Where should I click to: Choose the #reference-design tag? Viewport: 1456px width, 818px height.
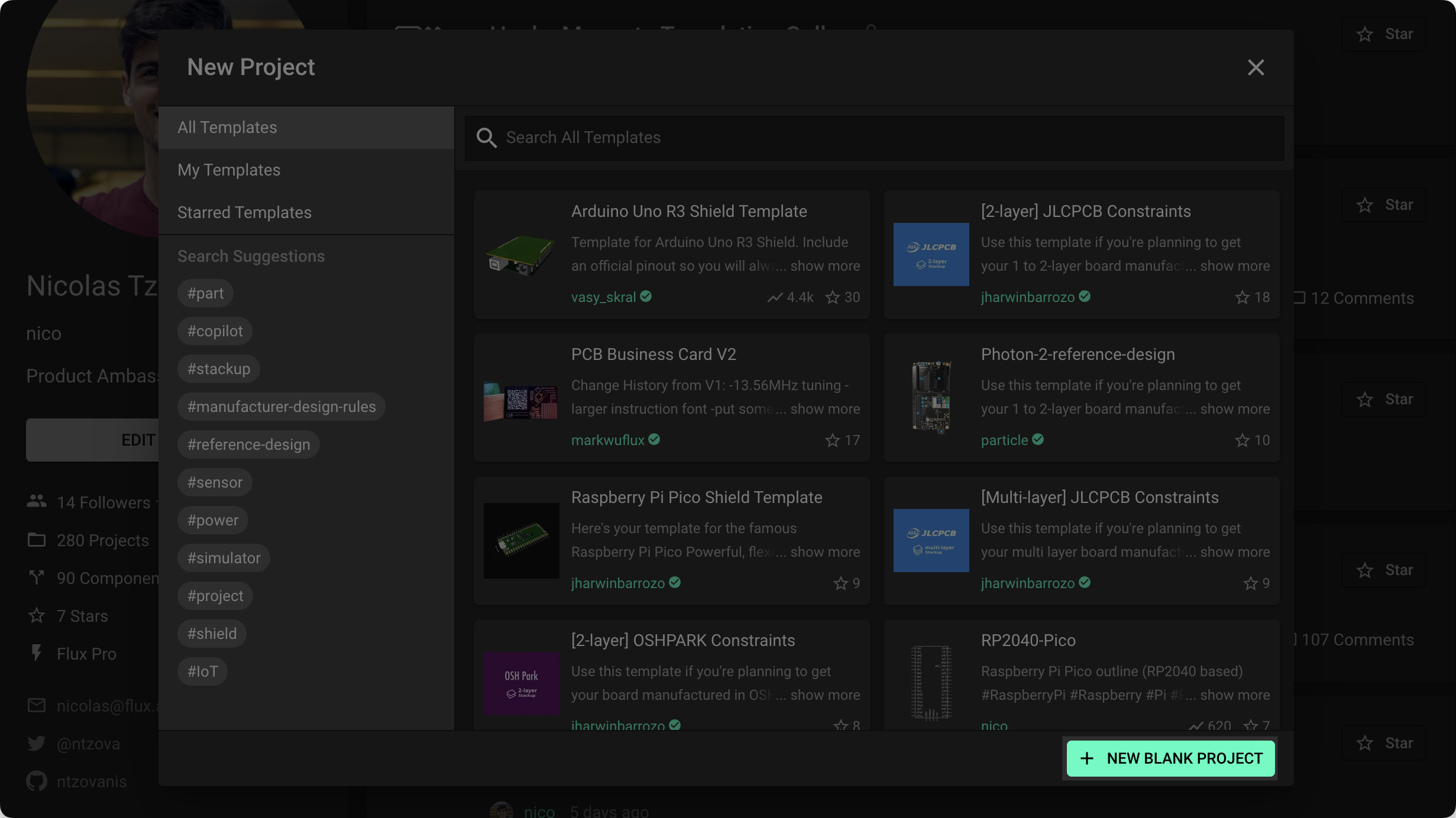pos(248,445)
